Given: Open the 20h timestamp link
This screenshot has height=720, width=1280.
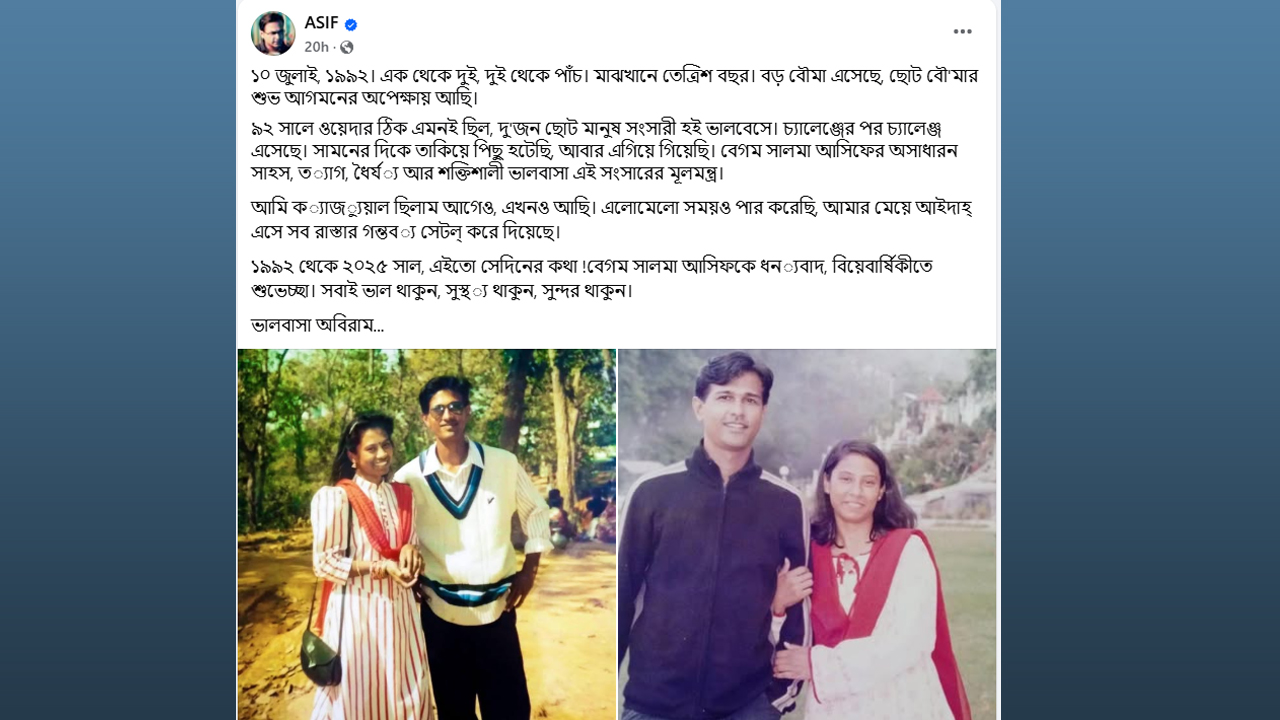Looking at the screenshot, I should [x=316, y=47].
